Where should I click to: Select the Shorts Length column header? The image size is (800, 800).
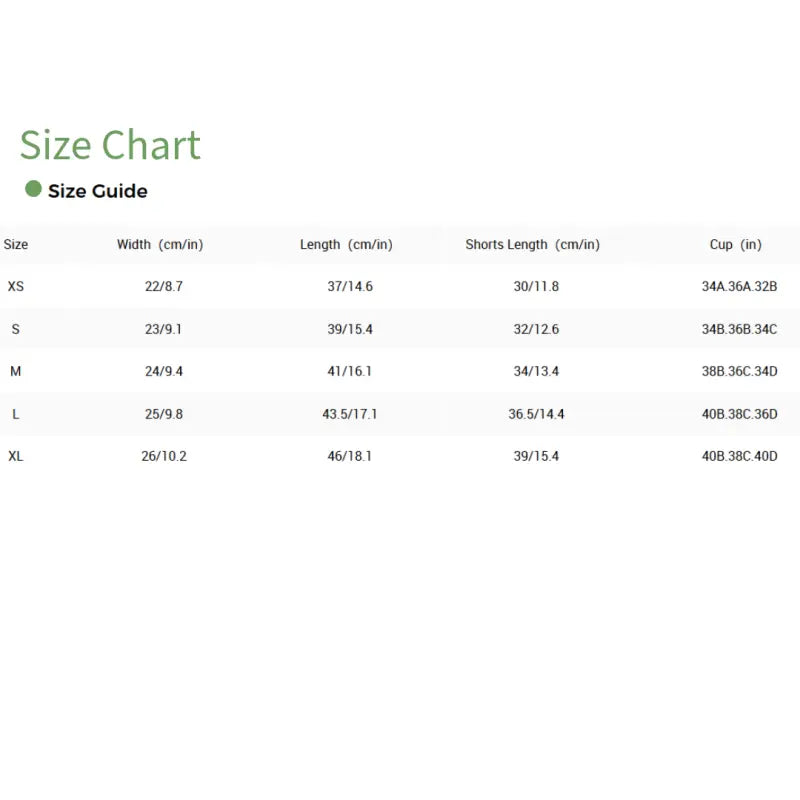point(532,244)
